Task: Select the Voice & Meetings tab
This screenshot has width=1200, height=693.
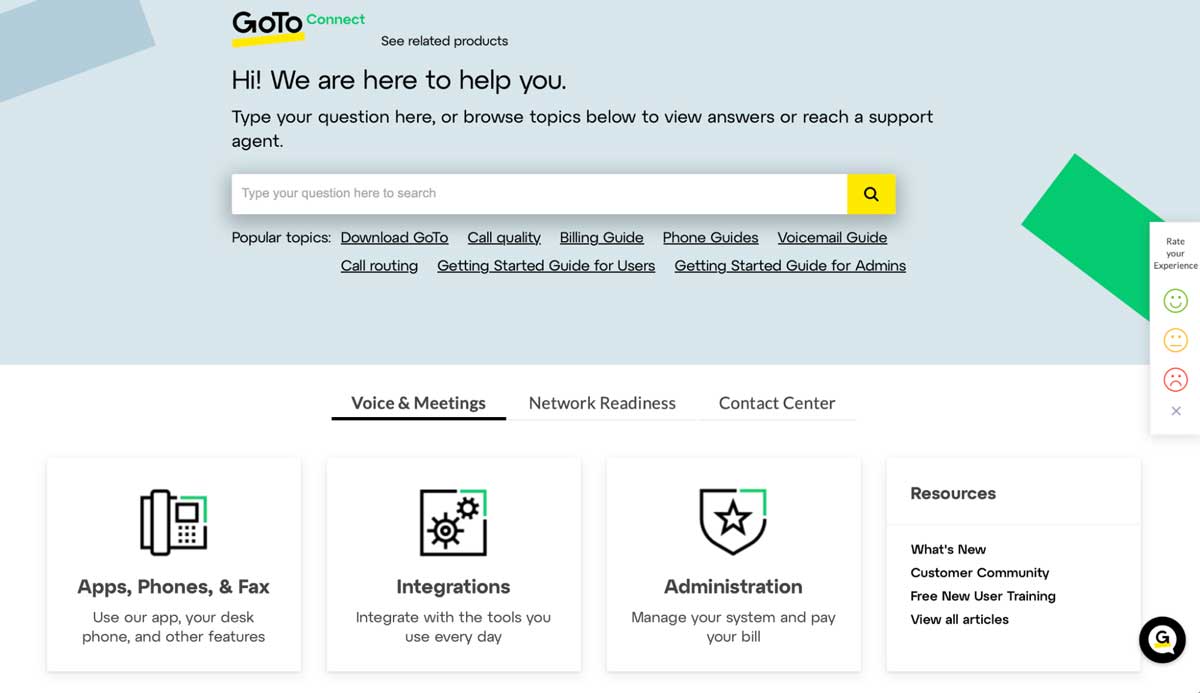Action: (x=418, y=403)
